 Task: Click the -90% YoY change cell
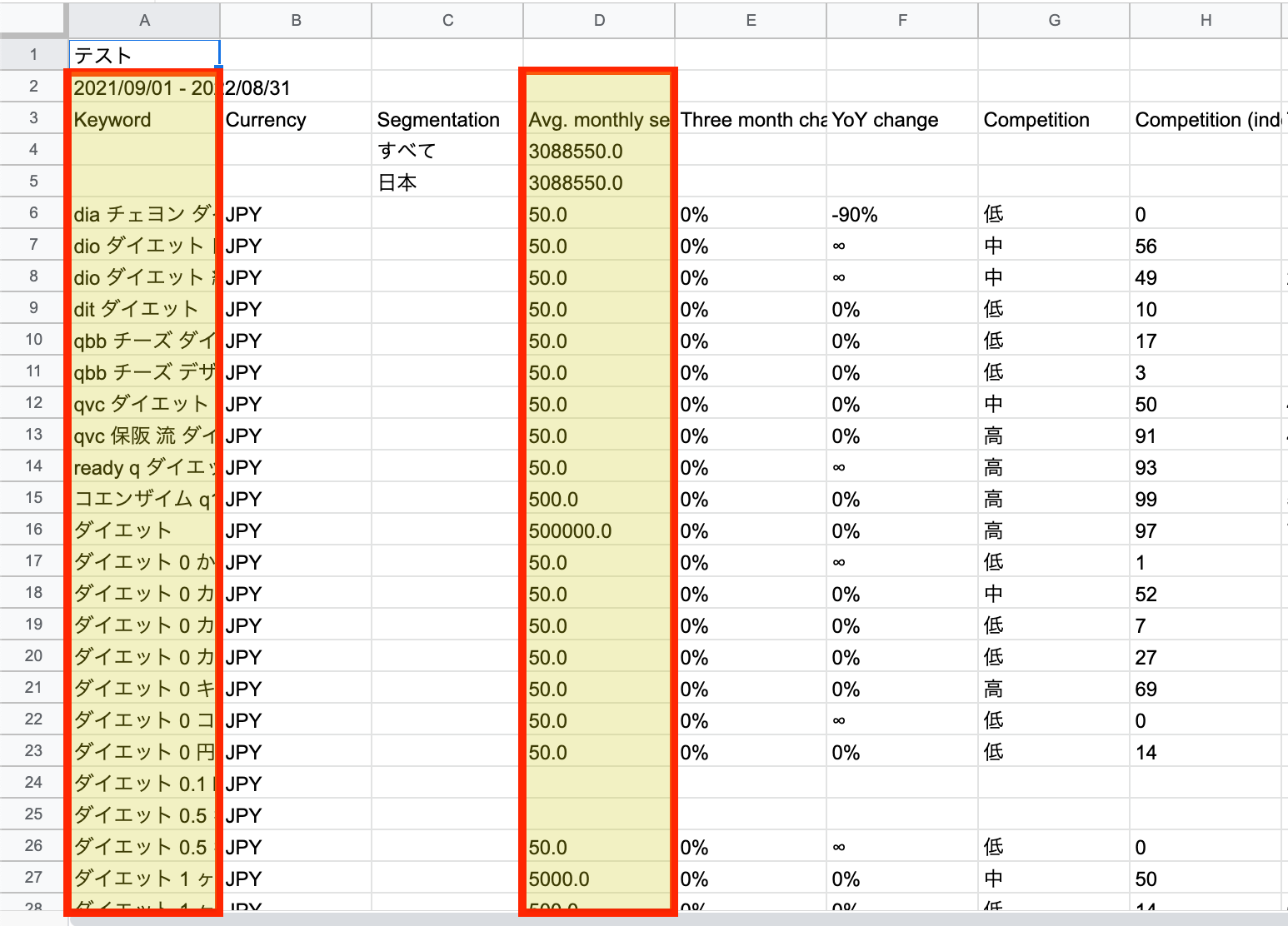(902, 214)
